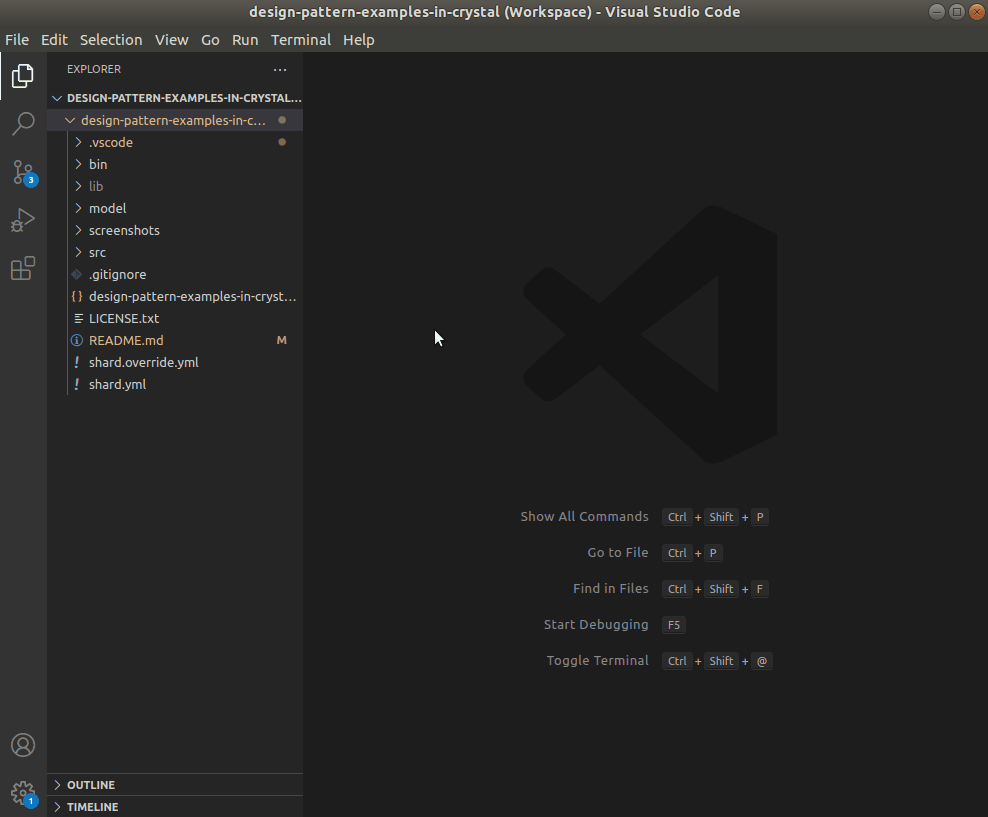Click the M status badge on README.md
Viewport: 988px width, 817px height.
click(x=282, y=341)
